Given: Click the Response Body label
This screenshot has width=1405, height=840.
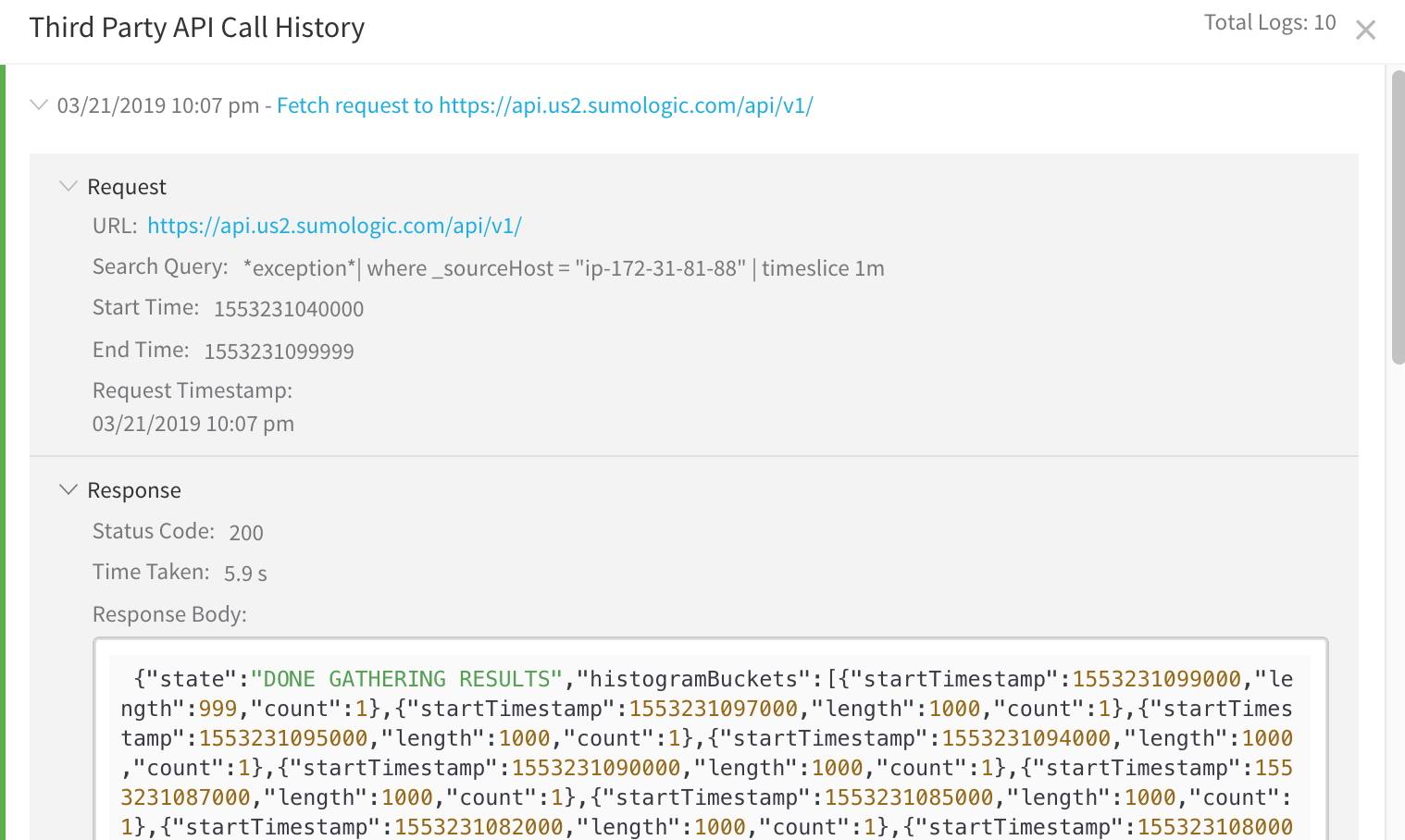Looking at the screenshot, I should (x=169, y=614).
